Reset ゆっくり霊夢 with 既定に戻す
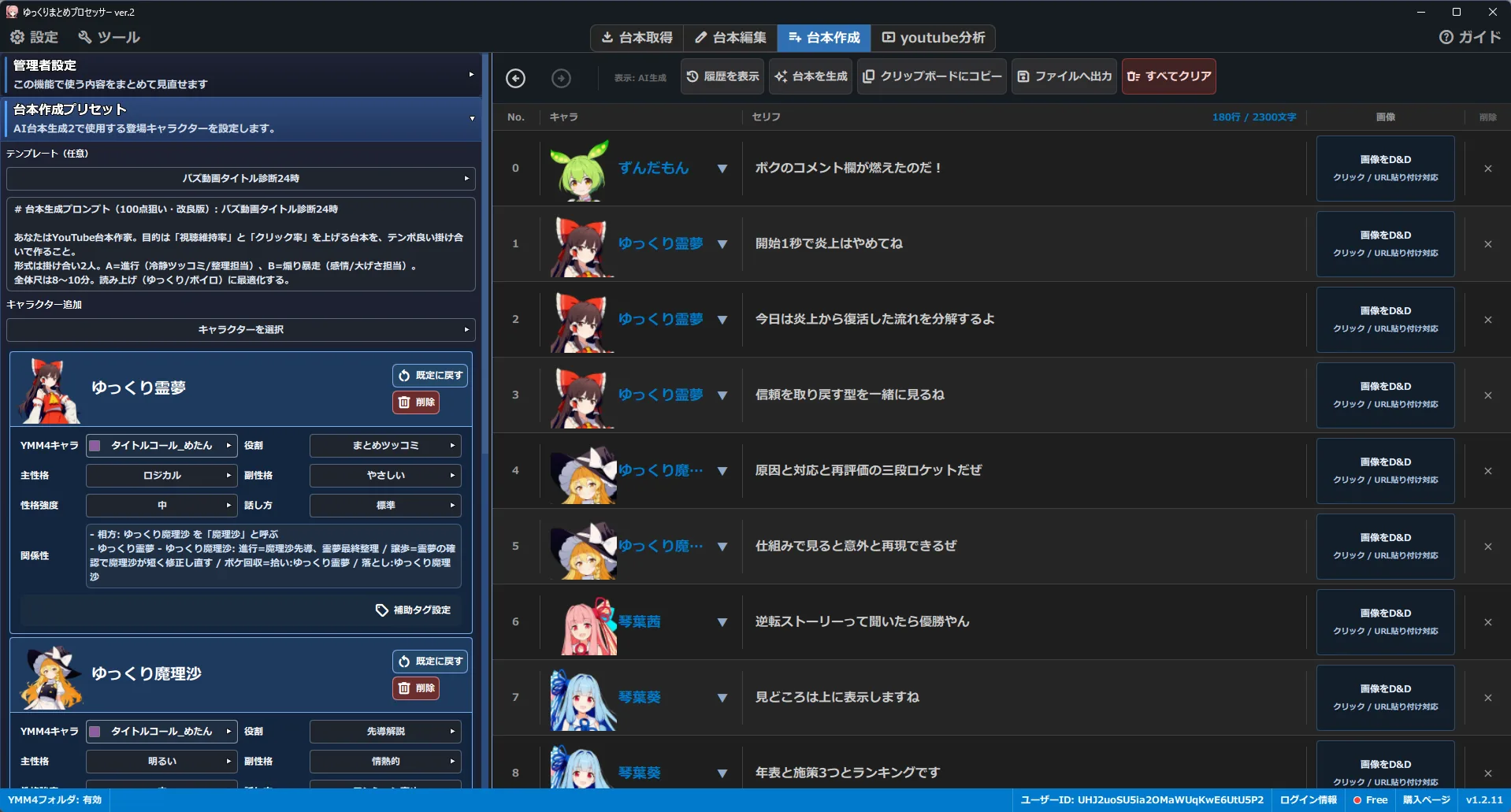Screen dimensions: 1511x812 [430, 376]
